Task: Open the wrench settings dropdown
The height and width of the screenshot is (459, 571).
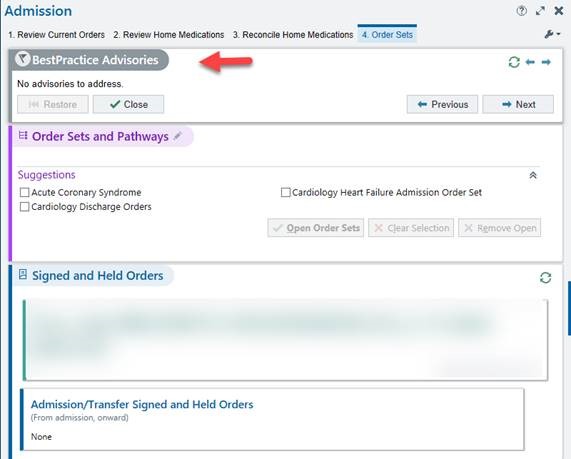Action: pos(552,35)
